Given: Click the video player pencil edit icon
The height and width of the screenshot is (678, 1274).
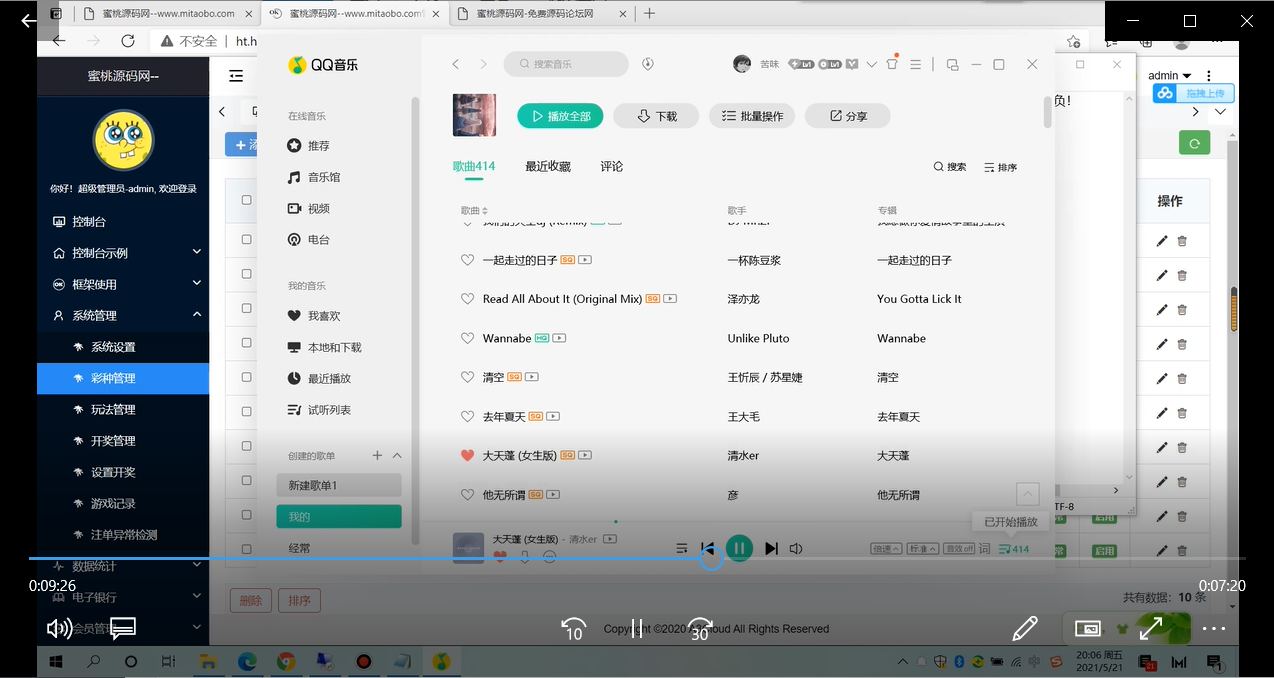Looking at the screenshot, I should coord(1025,628).
